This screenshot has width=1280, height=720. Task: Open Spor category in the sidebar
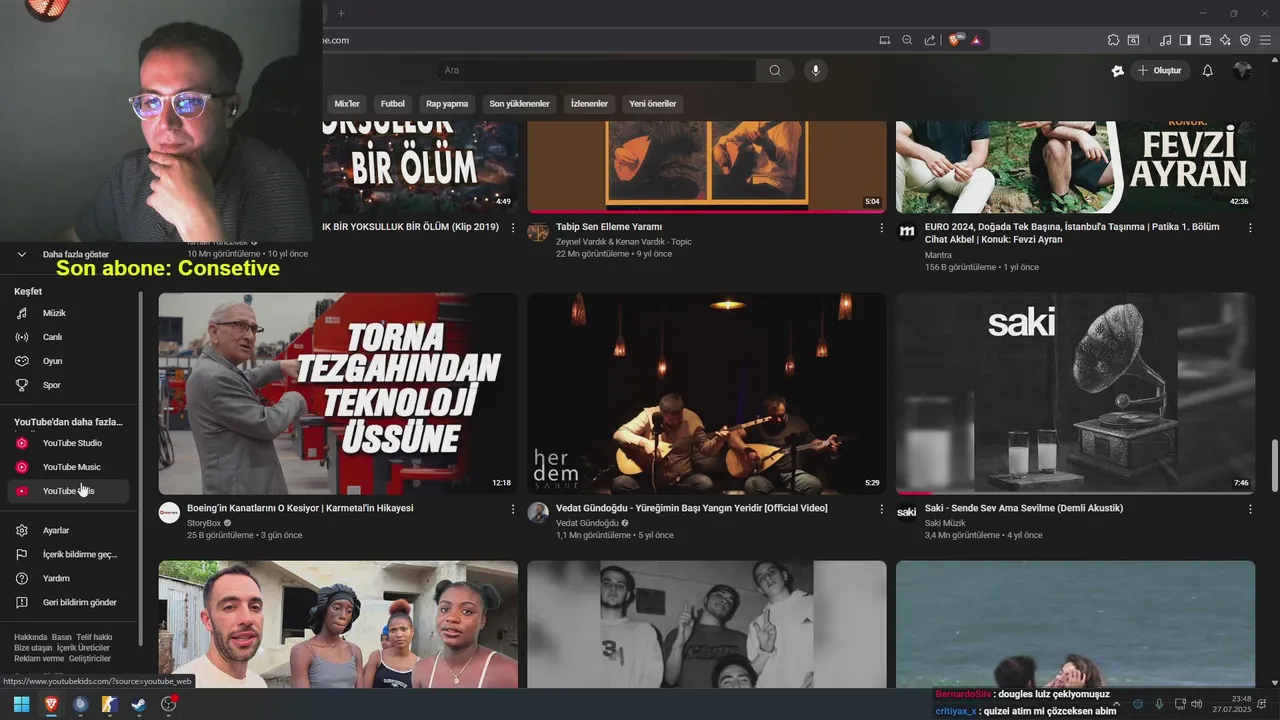68,385
